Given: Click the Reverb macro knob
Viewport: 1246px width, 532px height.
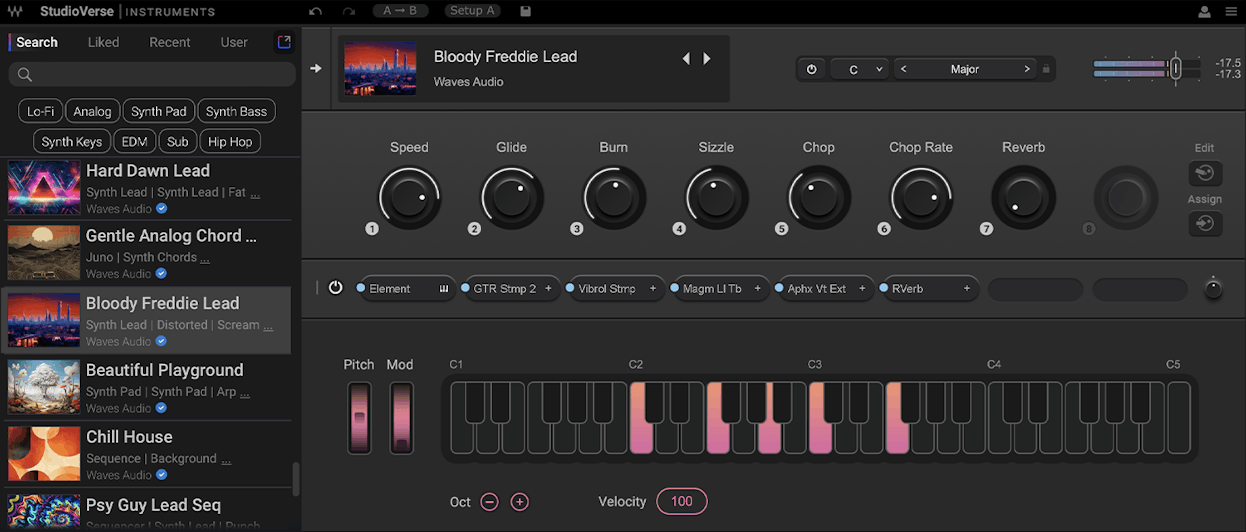Looking at the screenshot, I should click(1023, 196).
